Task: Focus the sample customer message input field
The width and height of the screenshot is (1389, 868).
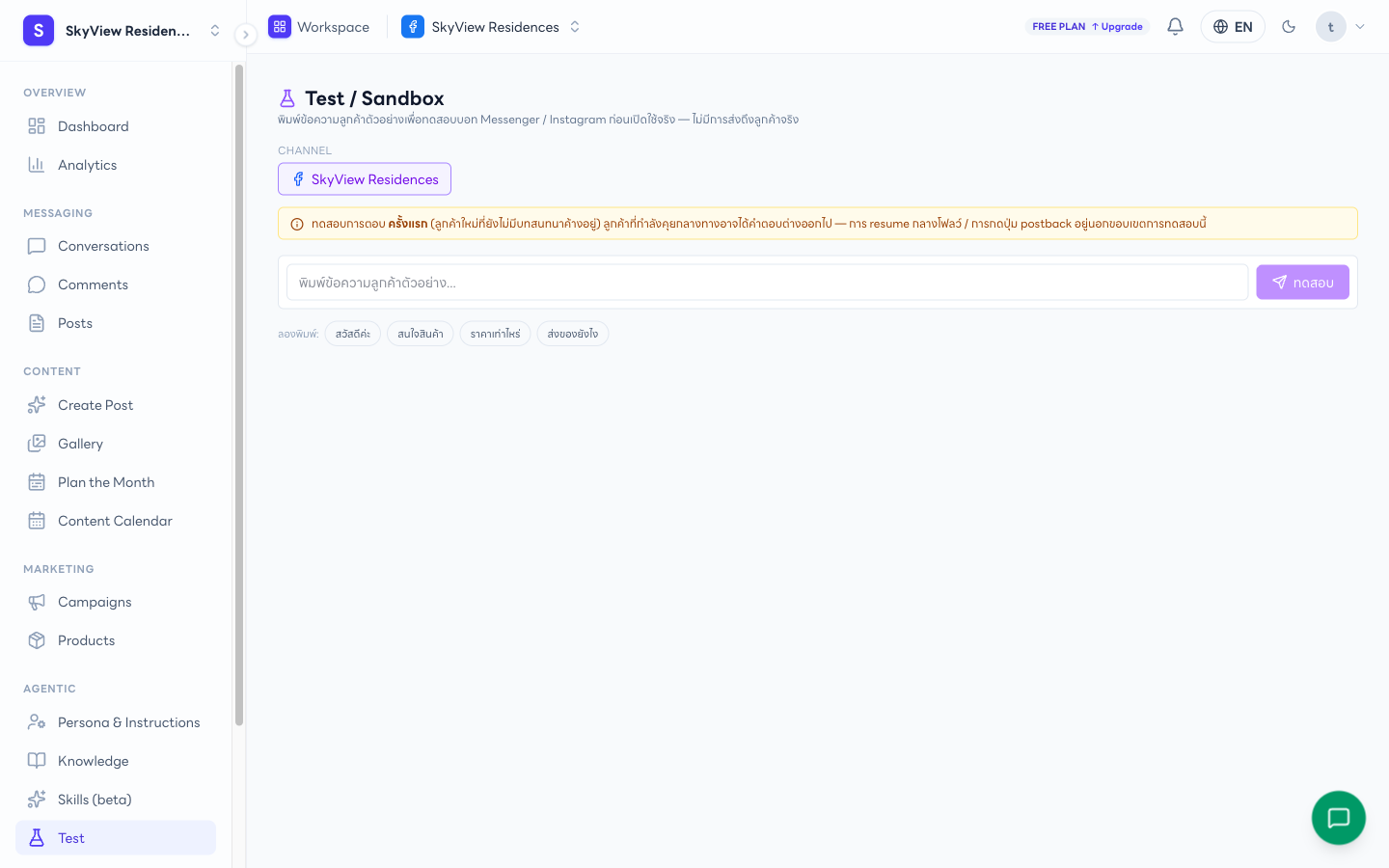Action: tap(767, 283)
